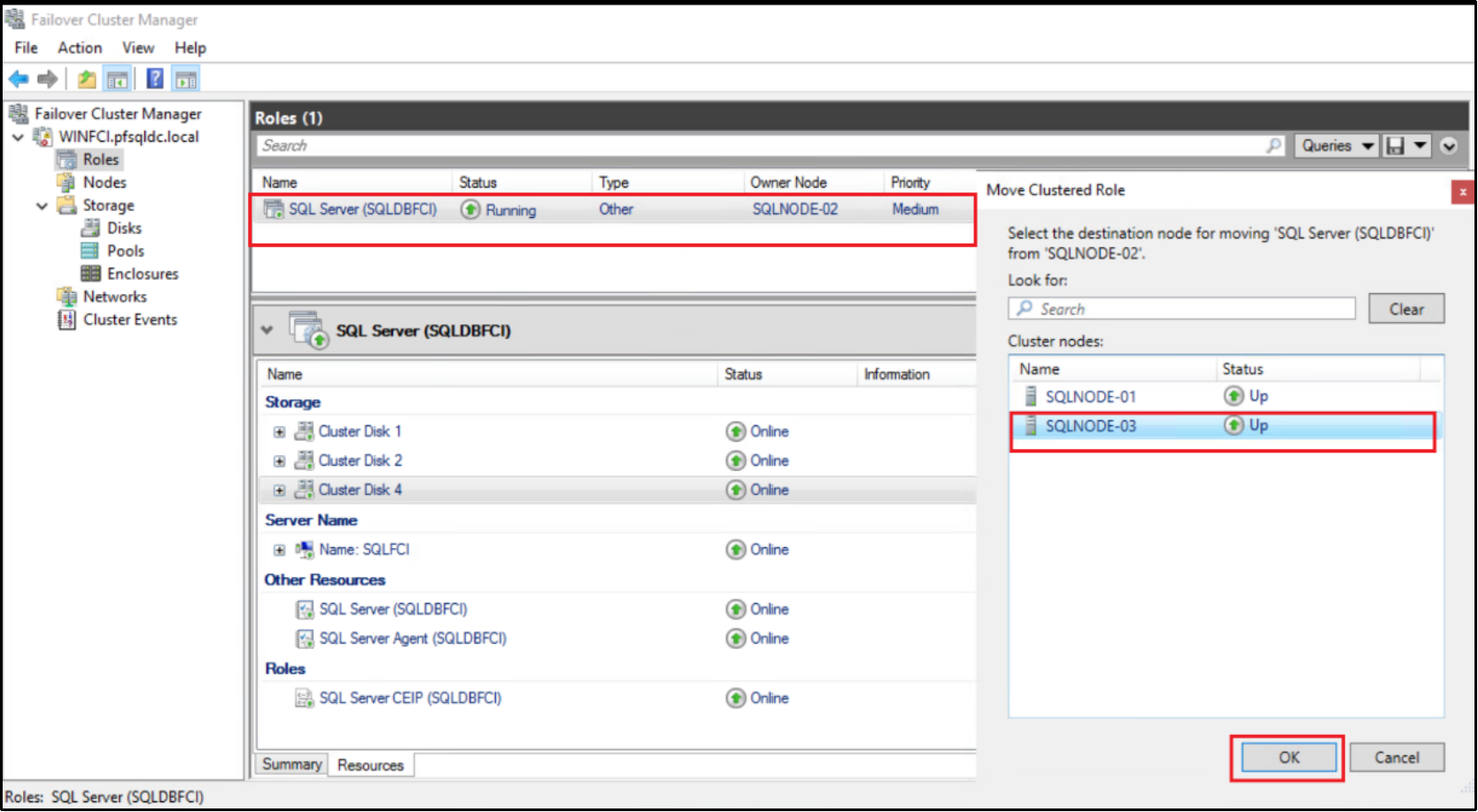
Task: Switch to the Summary tab
Action: click(x=292, y=764)
